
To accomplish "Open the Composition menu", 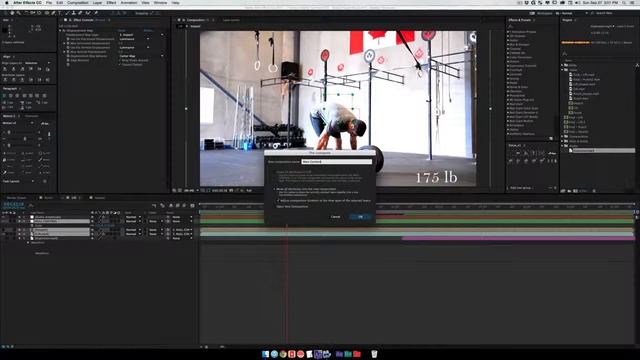I will pyautogui.click(x=78, y=2).
